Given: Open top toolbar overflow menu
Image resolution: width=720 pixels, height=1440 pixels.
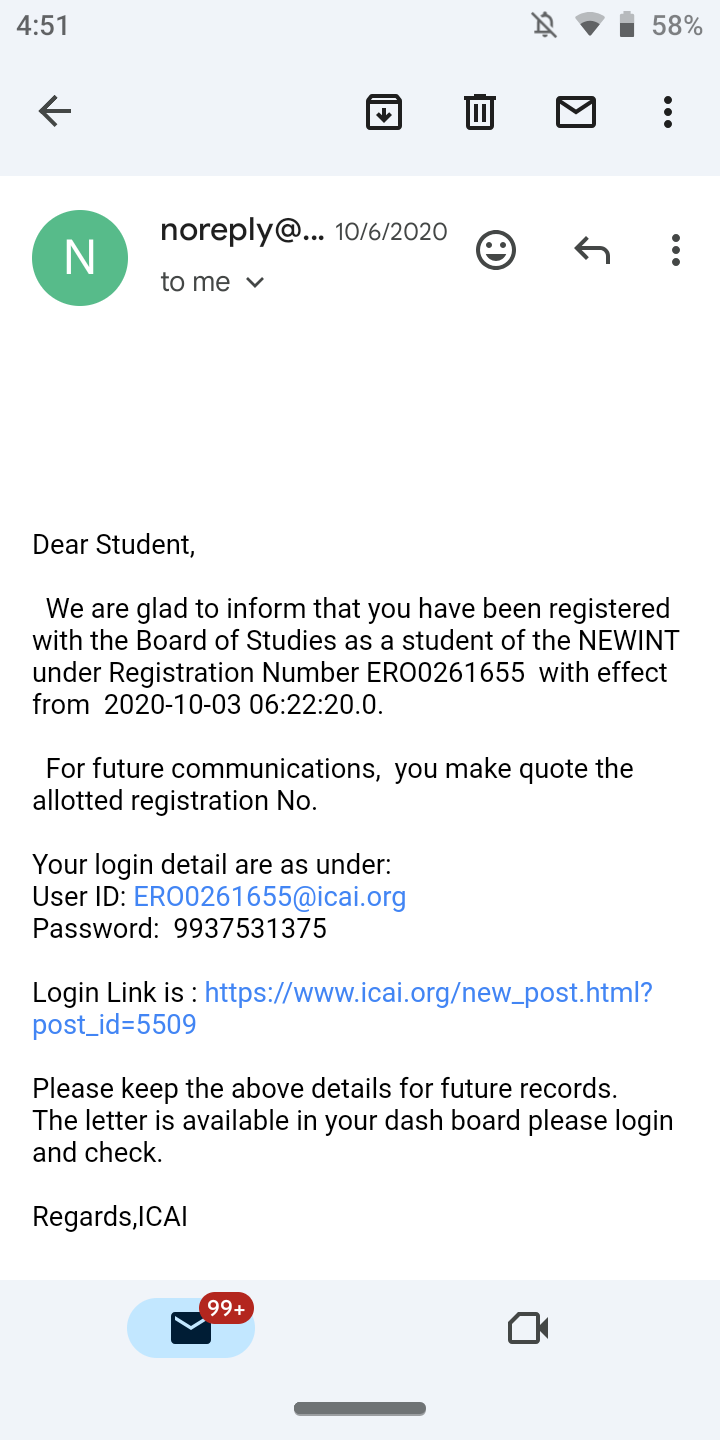Looking at the screenshot, I should click(x=668, y=111).
